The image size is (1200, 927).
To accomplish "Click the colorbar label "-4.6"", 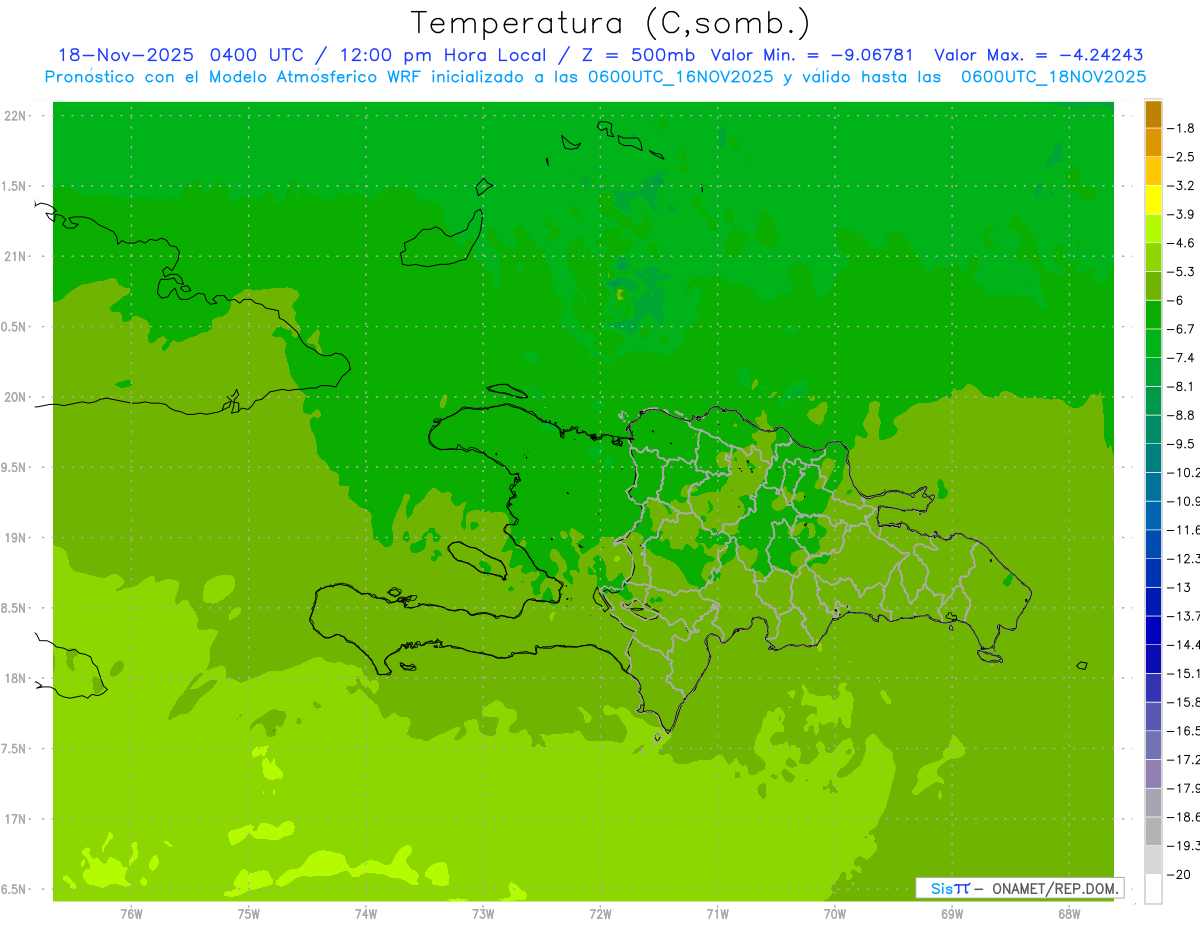I will (1182, 243).
